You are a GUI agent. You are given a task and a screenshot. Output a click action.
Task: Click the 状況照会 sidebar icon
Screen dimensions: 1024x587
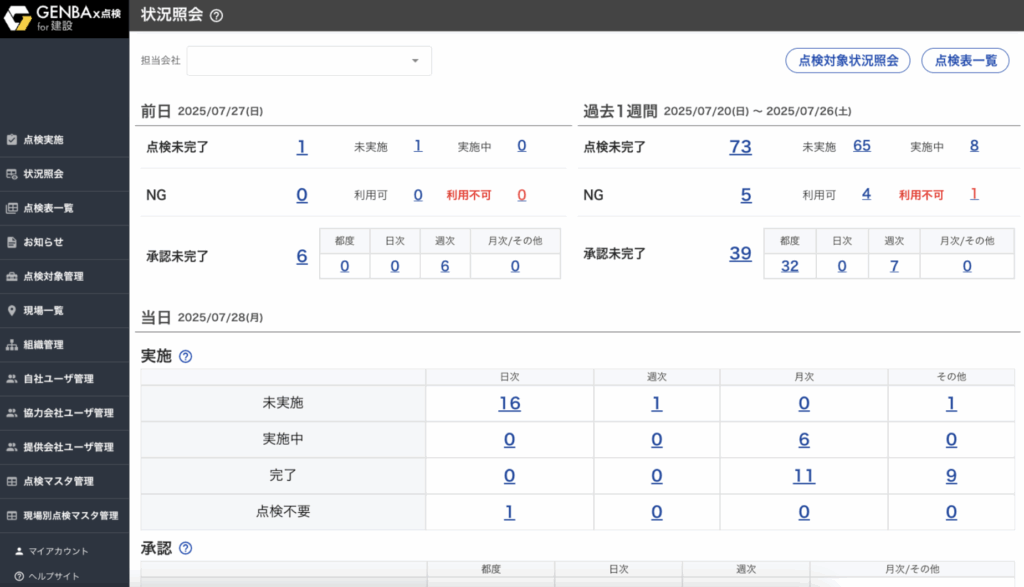[12, 174]
